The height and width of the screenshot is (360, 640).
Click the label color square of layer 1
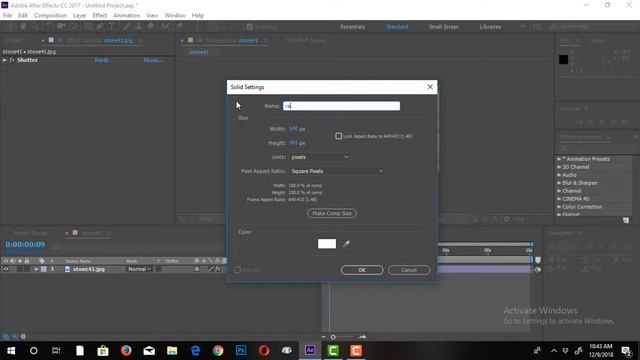[x=44, y=269]
